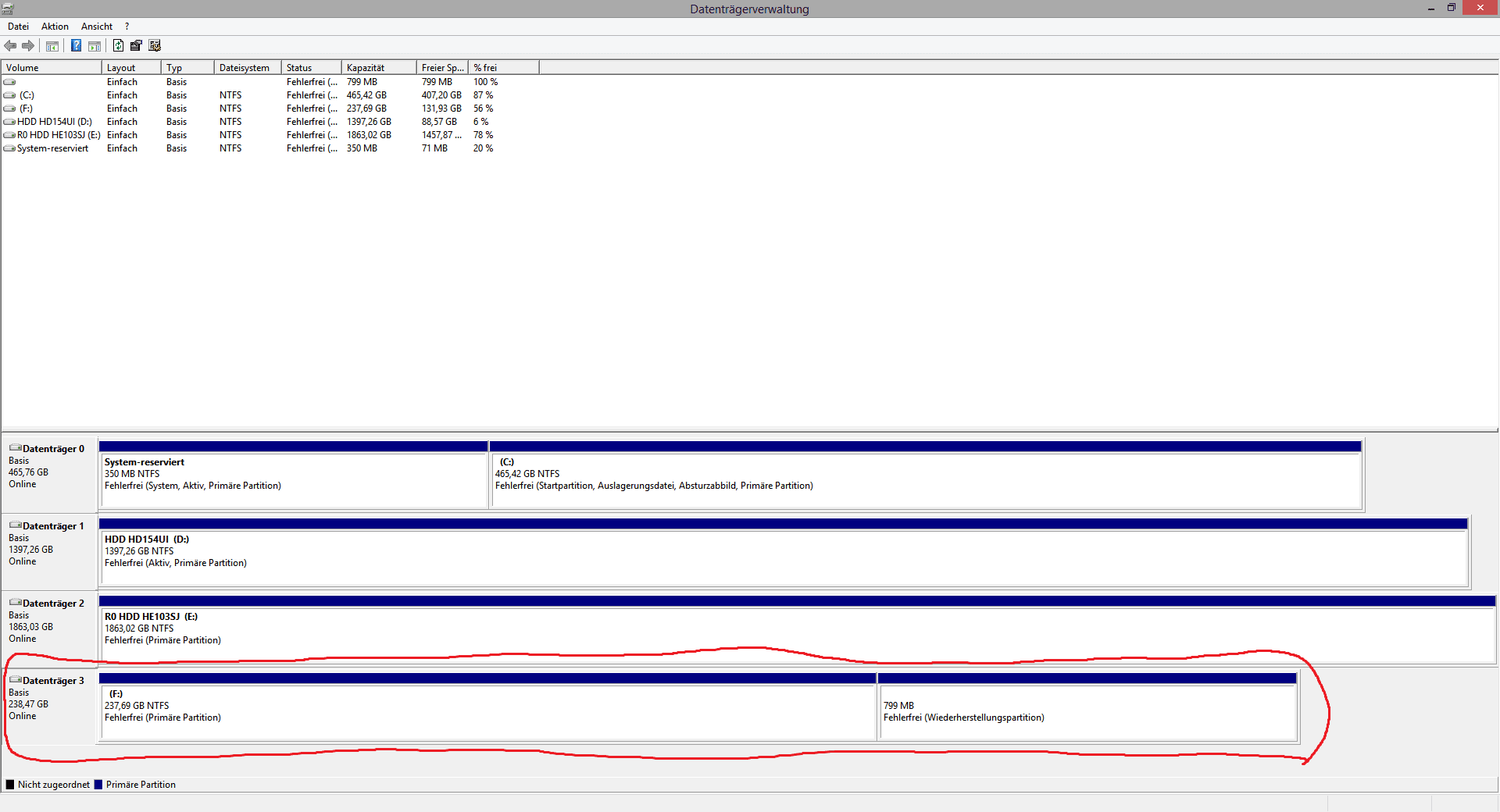Viewport: 1500px width, 812px height.
Task: Click the Forward arrow in the toolbar
Action: click(x=28, y=45)
